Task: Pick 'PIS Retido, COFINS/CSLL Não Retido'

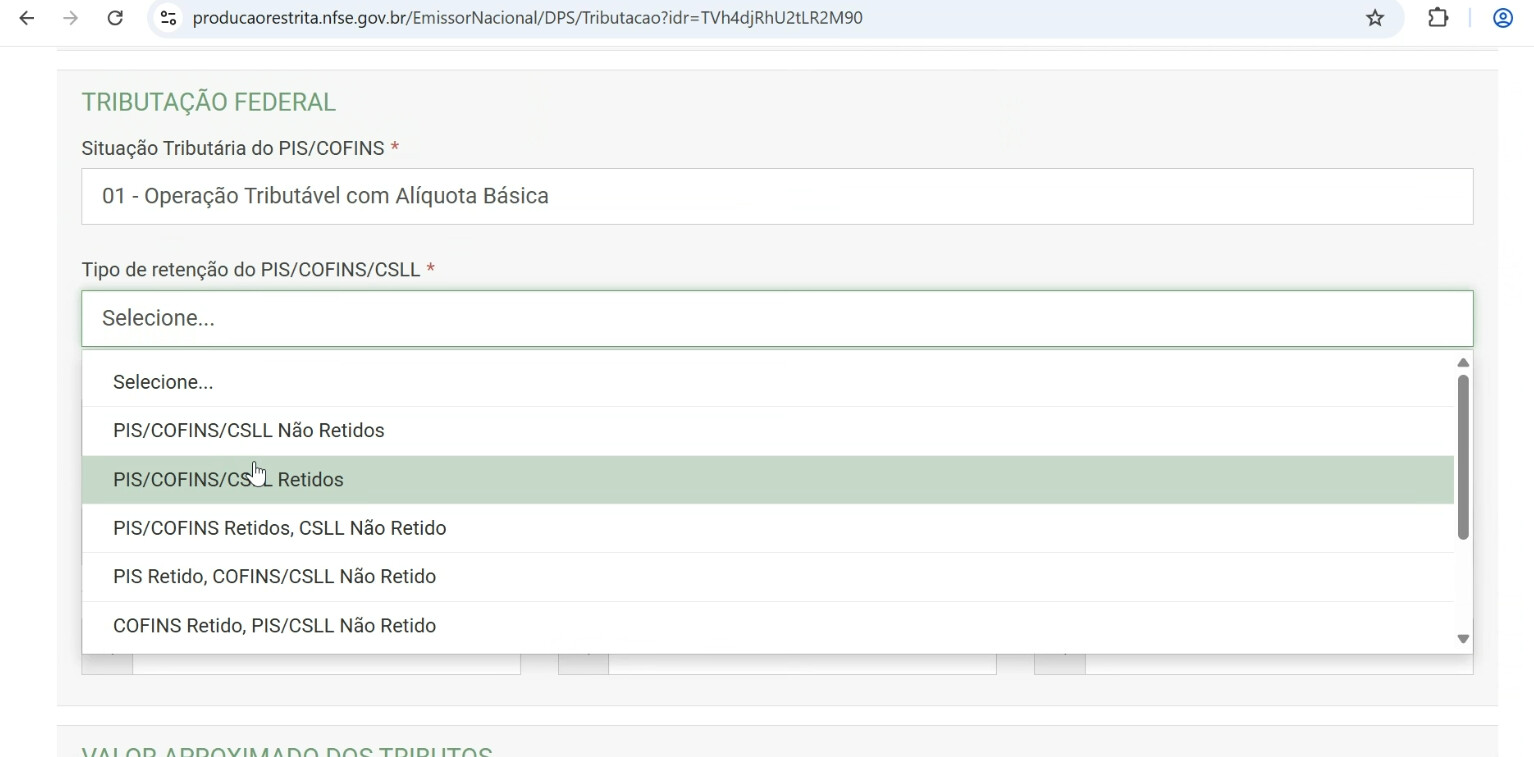Action: 274,577
